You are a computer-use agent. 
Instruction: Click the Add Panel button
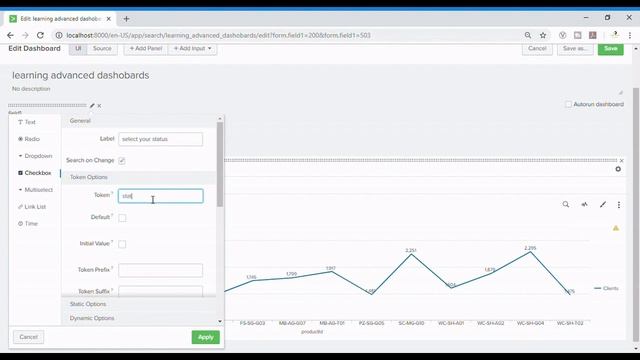click(x=146, y=49)
